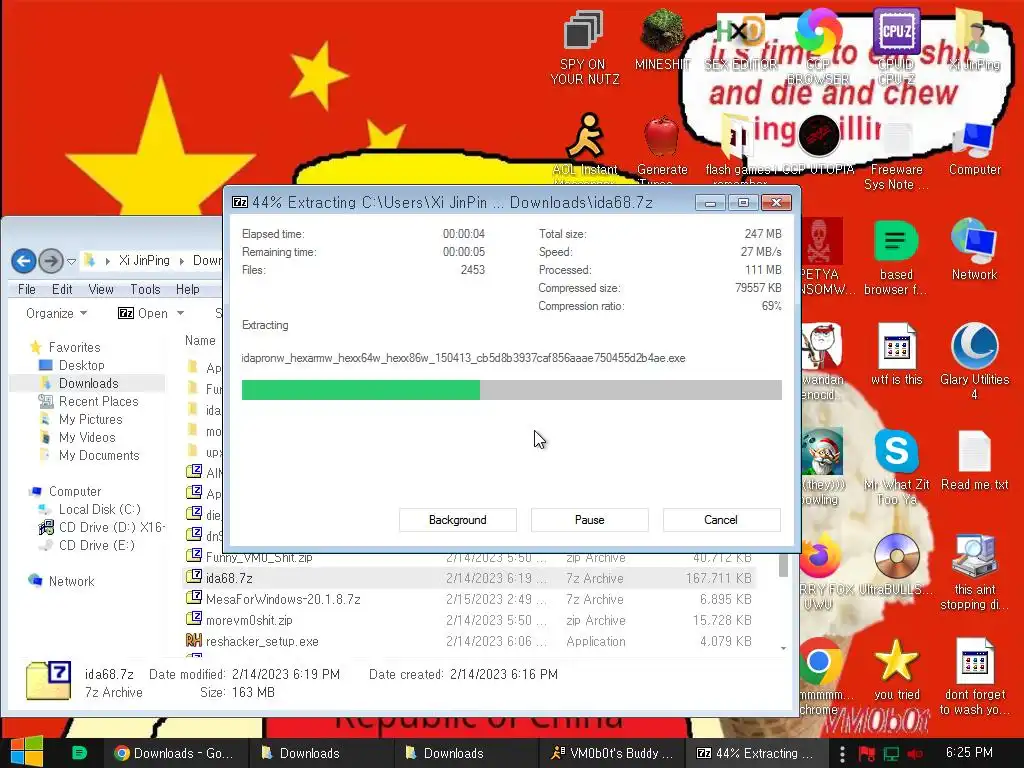
Task: Open the Freeware Sys Note desktop icon
Action: tap(896, 155)
